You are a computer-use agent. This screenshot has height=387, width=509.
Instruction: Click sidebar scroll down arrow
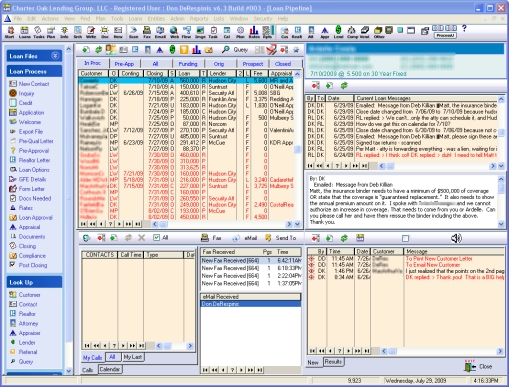(x=68, y=371)
